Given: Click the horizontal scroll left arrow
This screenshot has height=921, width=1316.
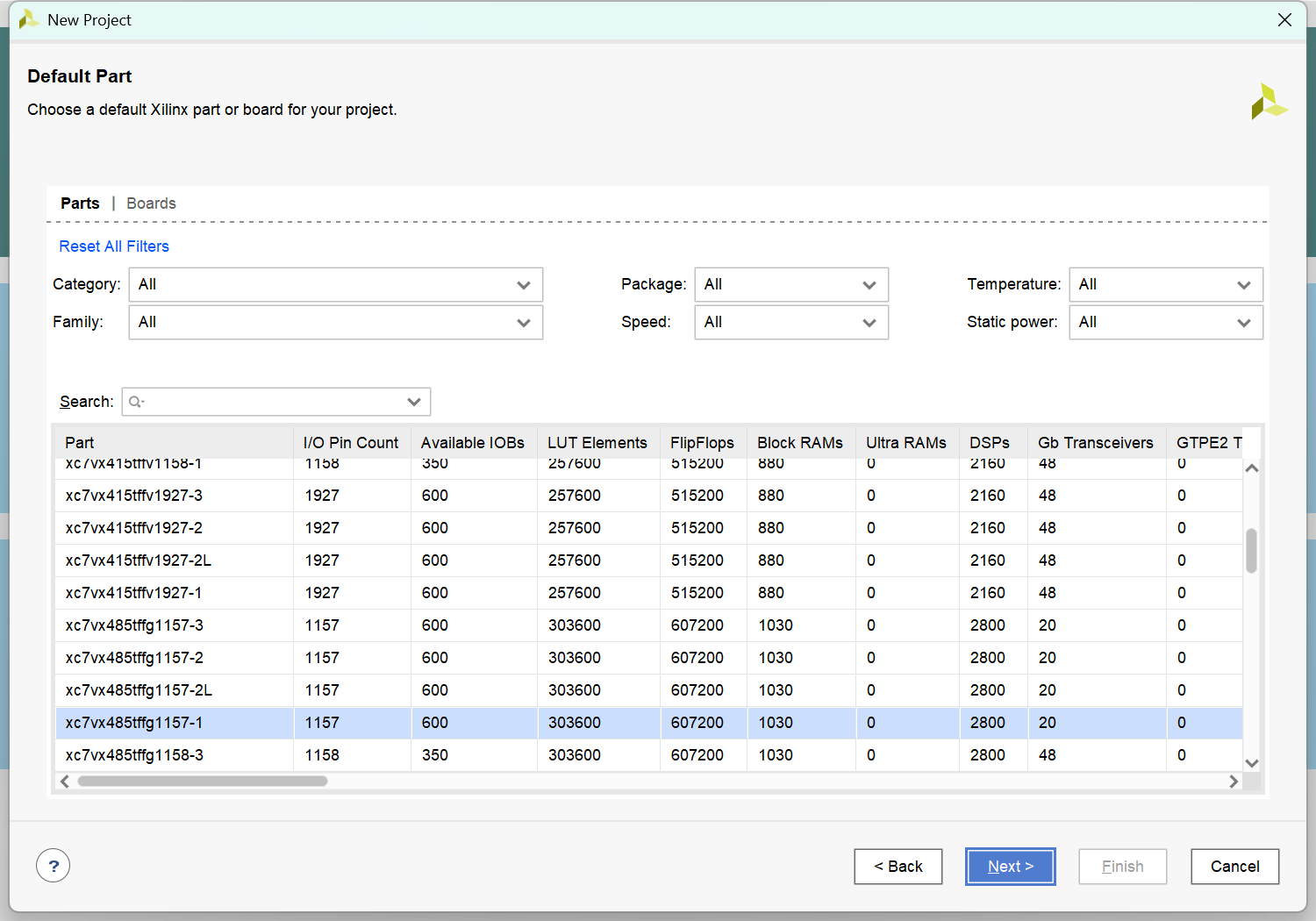Looking at the screenshot, I should click(65, 781).
